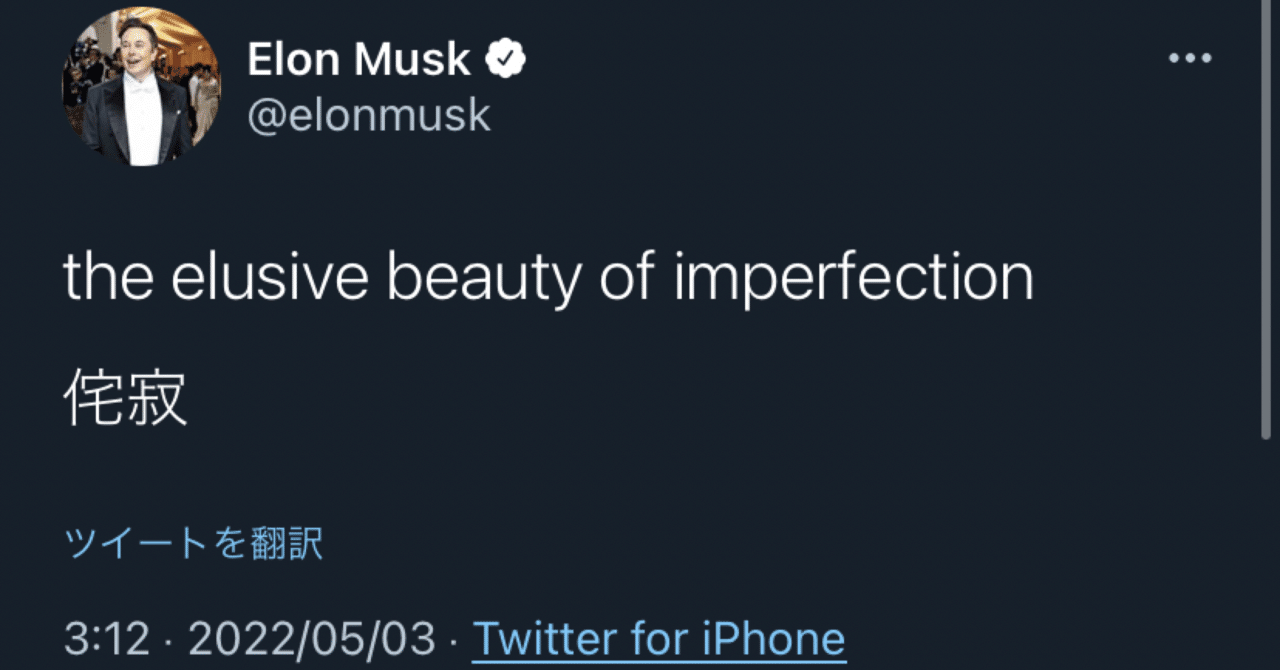1280x670 pixels.
Task: Select the display name Elon Musk
Action: click(358, 57)
